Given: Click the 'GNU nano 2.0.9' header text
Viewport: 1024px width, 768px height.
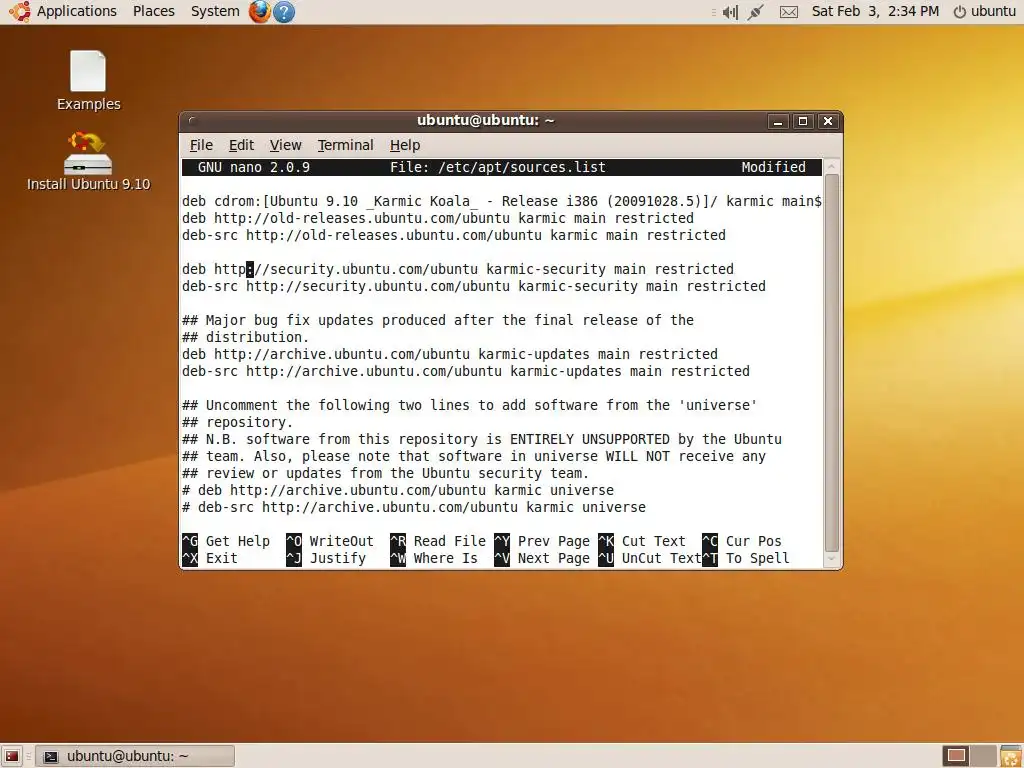Looking at the screenshot, I should (253, 167).
